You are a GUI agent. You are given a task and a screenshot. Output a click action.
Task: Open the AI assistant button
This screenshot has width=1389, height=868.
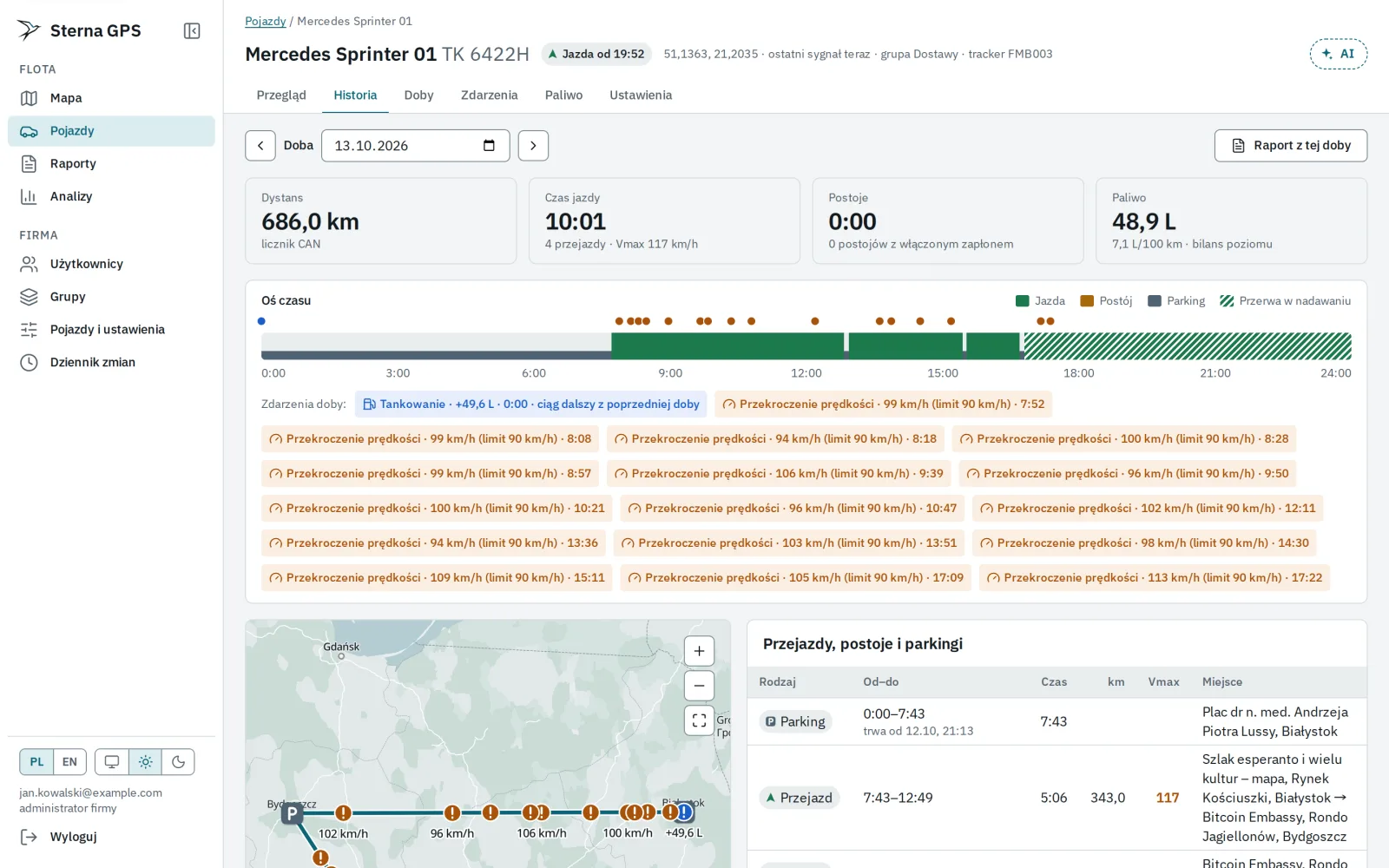point(1338,54)
